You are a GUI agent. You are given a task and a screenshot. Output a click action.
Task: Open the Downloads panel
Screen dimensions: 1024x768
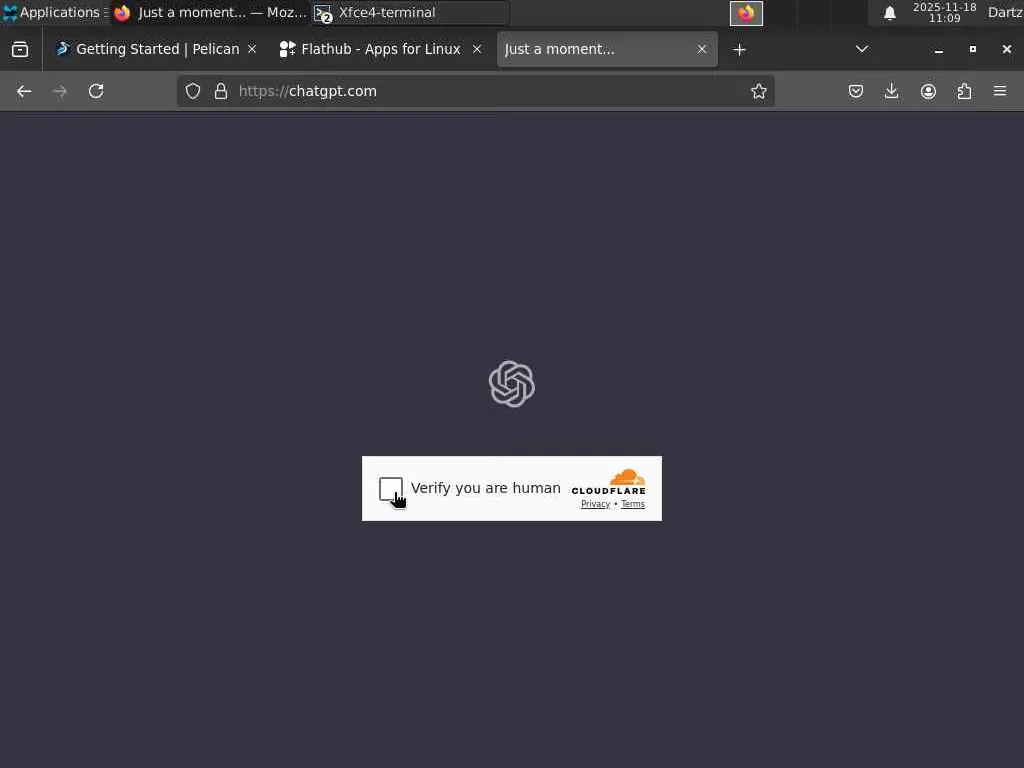coord(891,91)
